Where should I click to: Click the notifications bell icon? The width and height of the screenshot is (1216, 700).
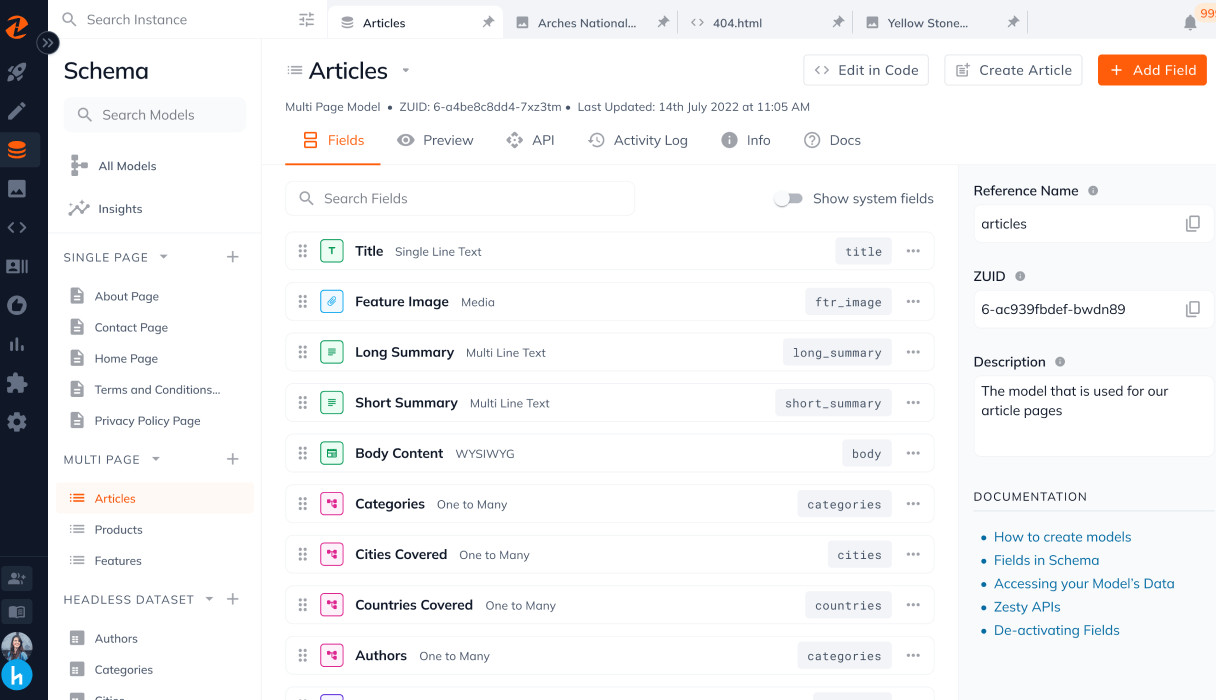[1190, 22]
